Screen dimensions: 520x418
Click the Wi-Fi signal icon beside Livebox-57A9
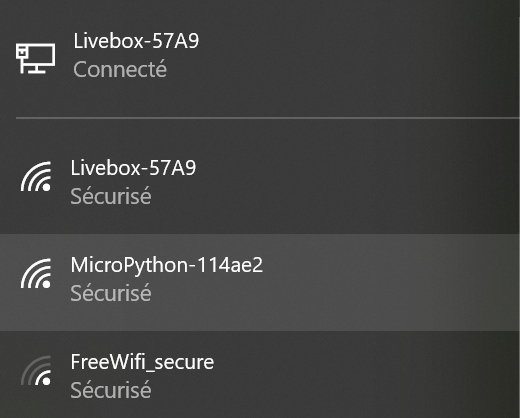pyautogui.click(x=36, y=177)
